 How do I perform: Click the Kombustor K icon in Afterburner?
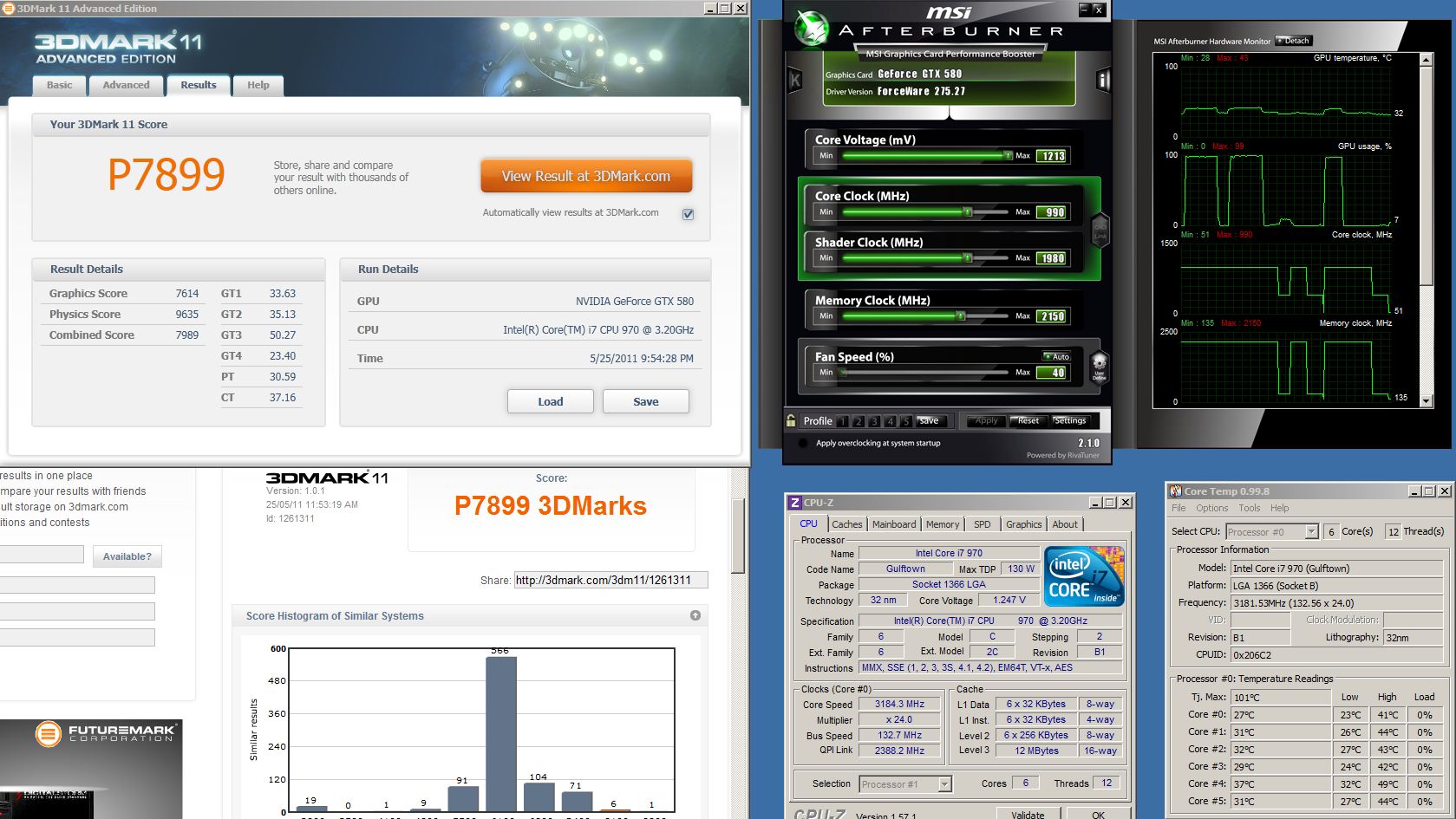pos(794,81)
